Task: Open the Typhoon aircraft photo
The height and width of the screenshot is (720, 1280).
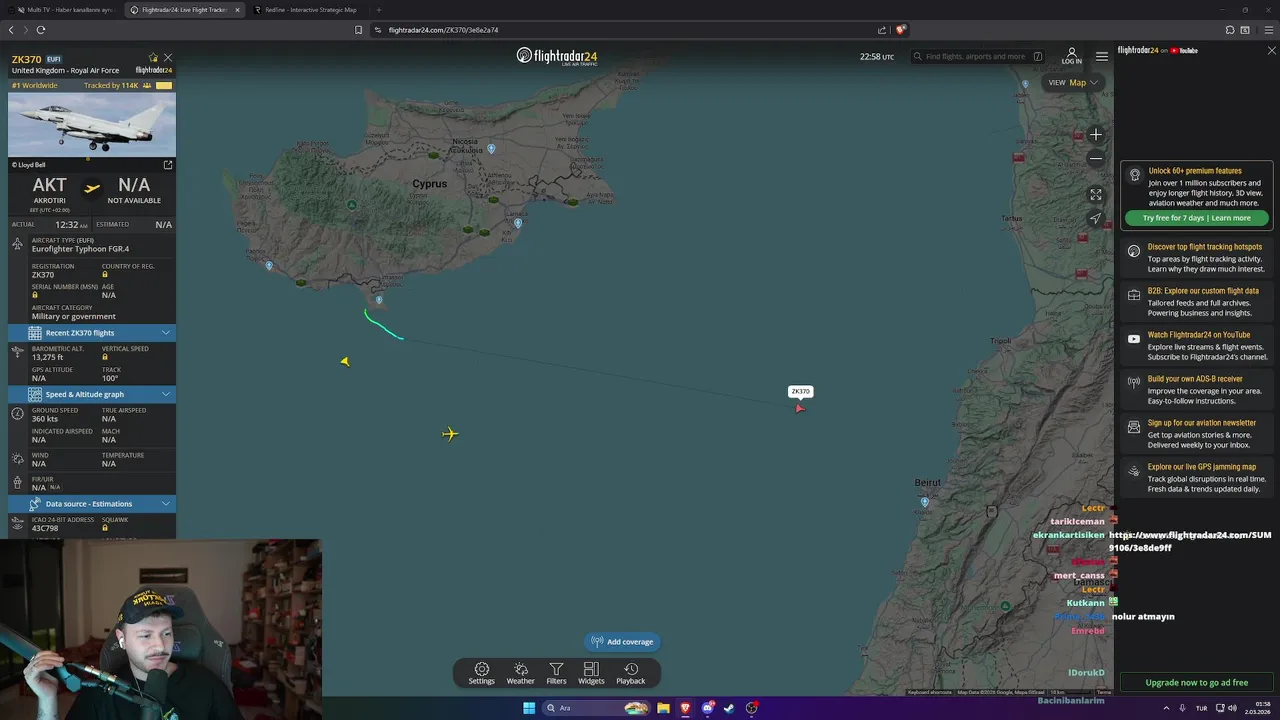Action: point(92,125)
